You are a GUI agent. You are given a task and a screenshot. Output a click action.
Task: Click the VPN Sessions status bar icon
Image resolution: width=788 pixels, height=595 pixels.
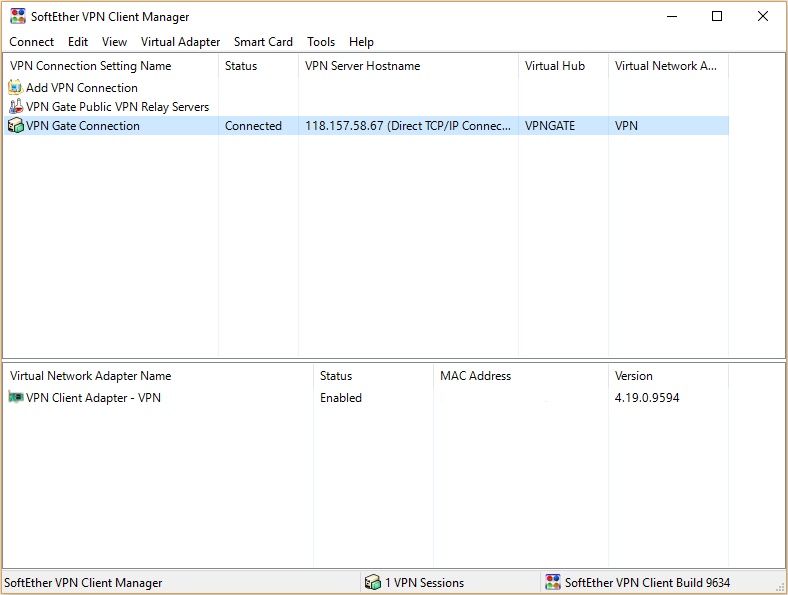[372, 582]
